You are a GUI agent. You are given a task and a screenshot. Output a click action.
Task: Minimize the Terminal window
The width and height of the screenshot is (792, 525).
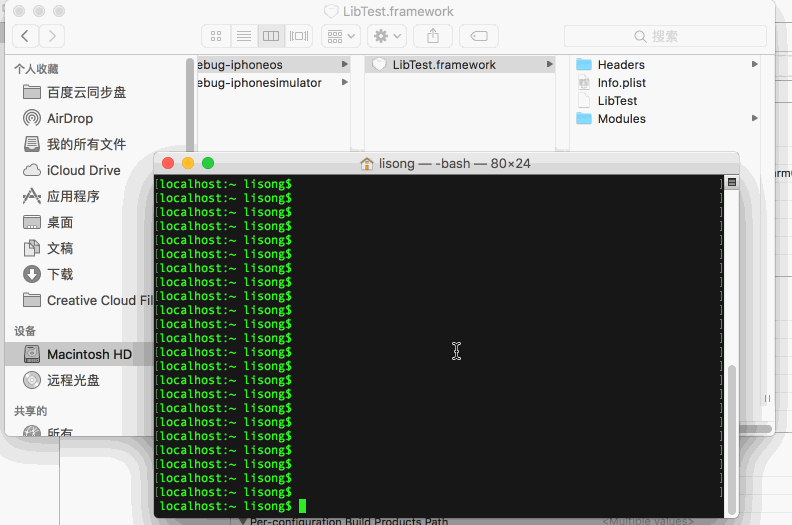click(x=188, y=163)
